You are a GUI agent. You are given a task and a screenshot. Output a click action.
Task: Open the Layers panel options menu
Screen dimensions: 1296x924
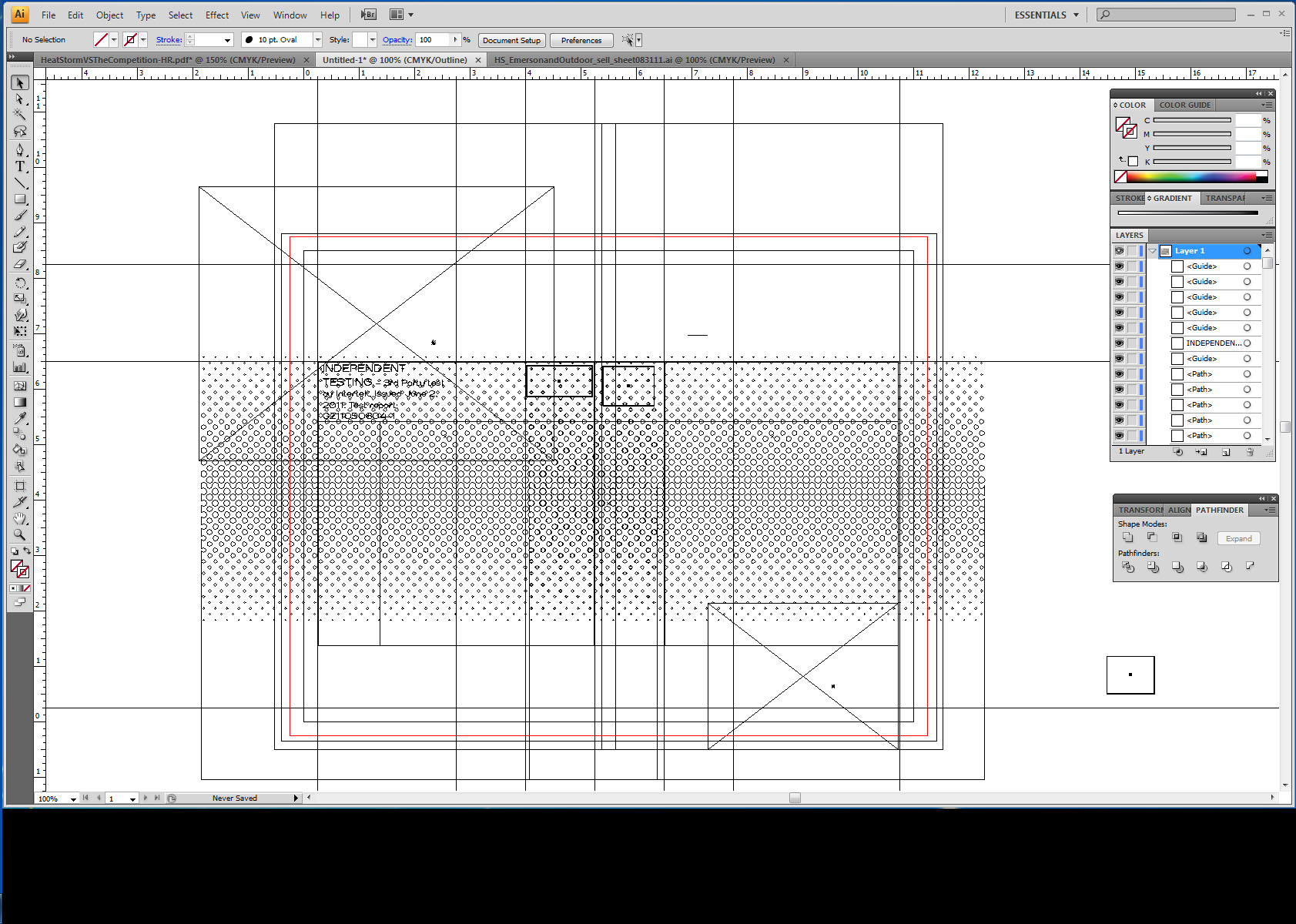pyautogui.click(x=1267, y=236)
